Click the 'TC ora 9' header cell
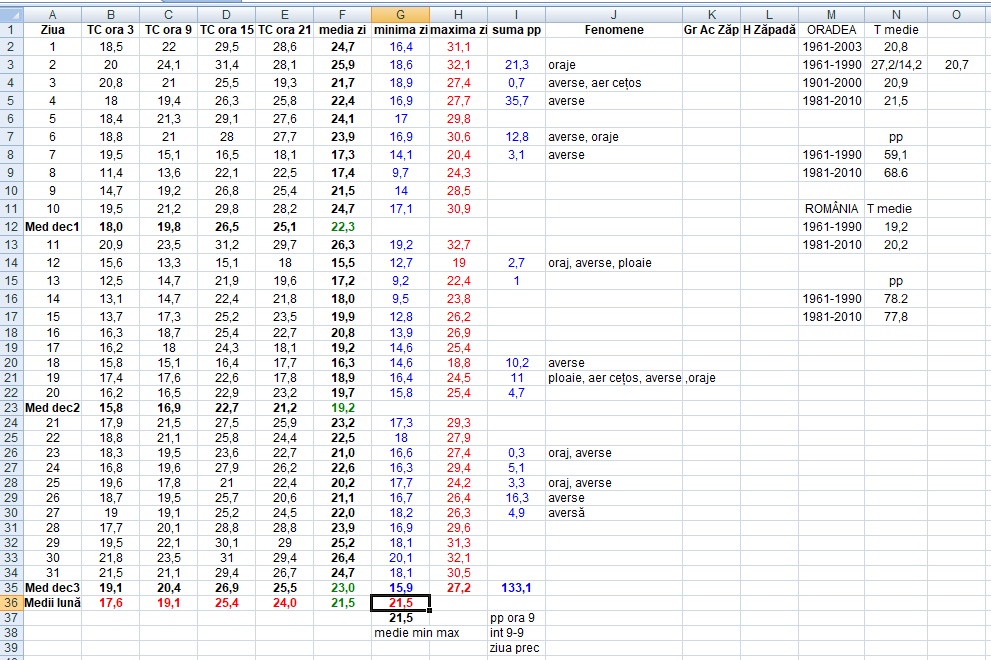The height and width of the screenshot is (660, 991). tap(168, 30)
